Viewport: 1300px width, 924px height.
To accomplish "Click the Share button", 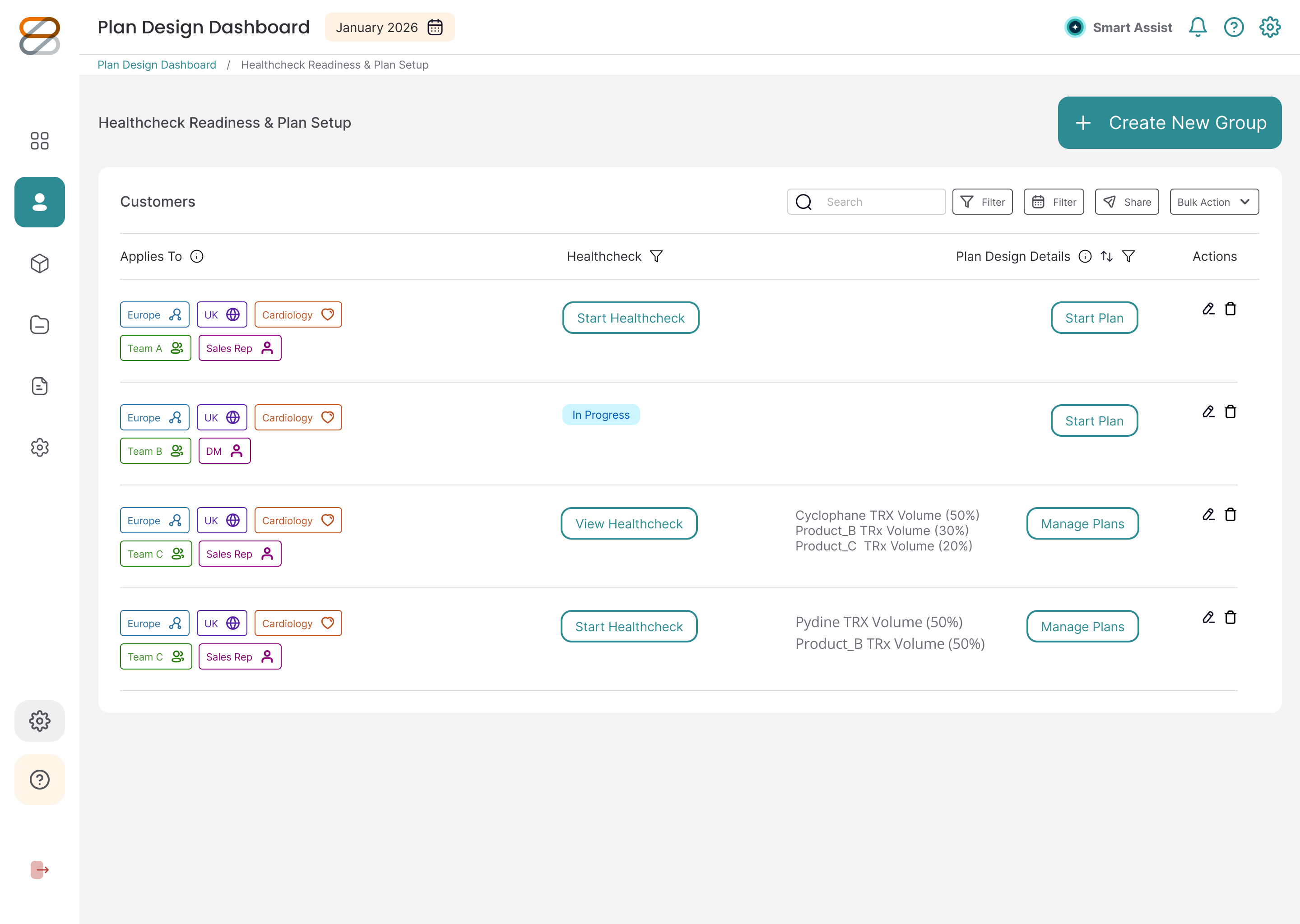I will pos(1126,202).
